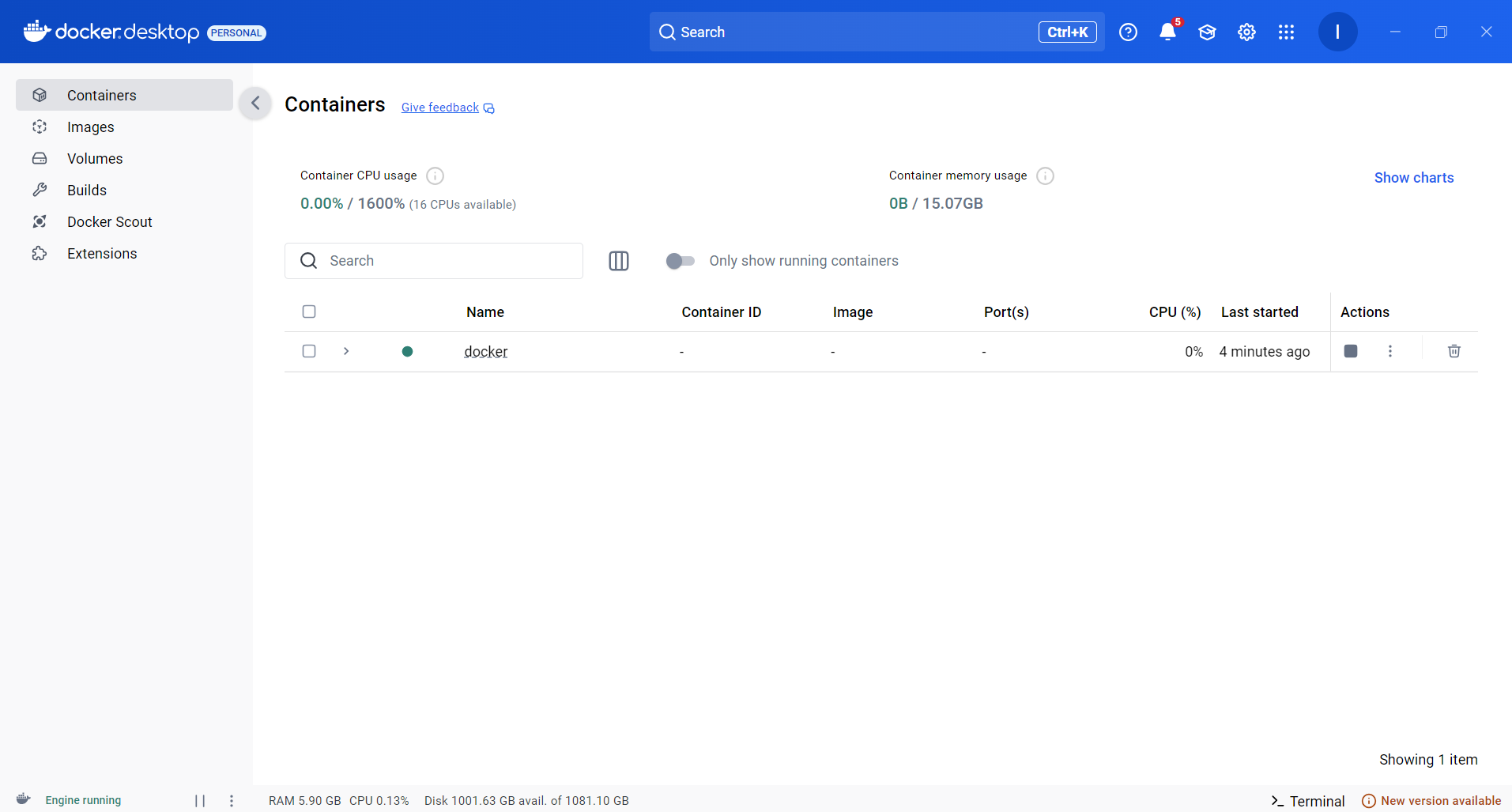The height and width of the screenshot is (812, 1512).
Task: Click the Volumes drive icon in sidebar
Action: point(40,158)
